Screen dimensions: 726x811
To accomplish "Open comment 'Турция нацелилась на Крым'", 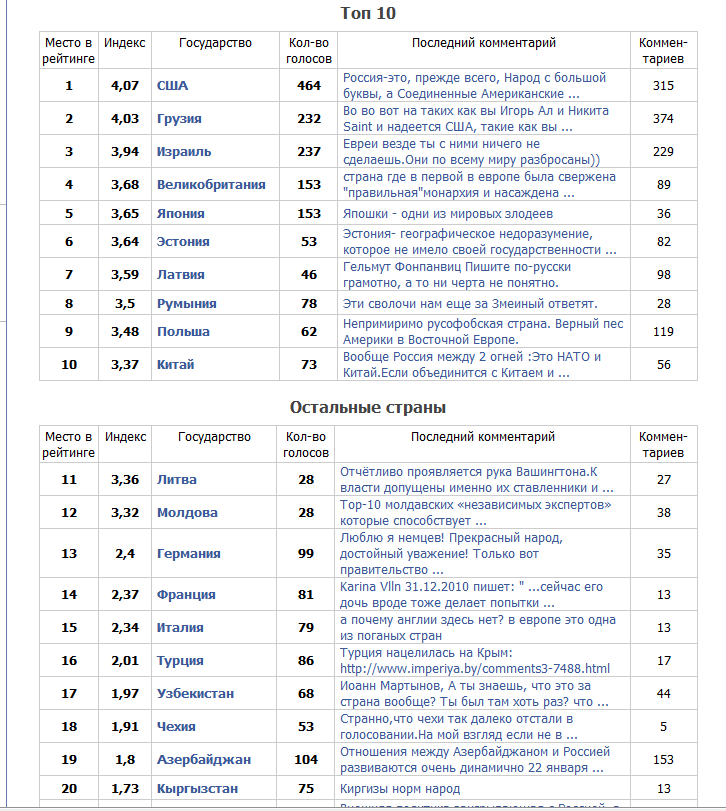I will [x=475, y=661].
